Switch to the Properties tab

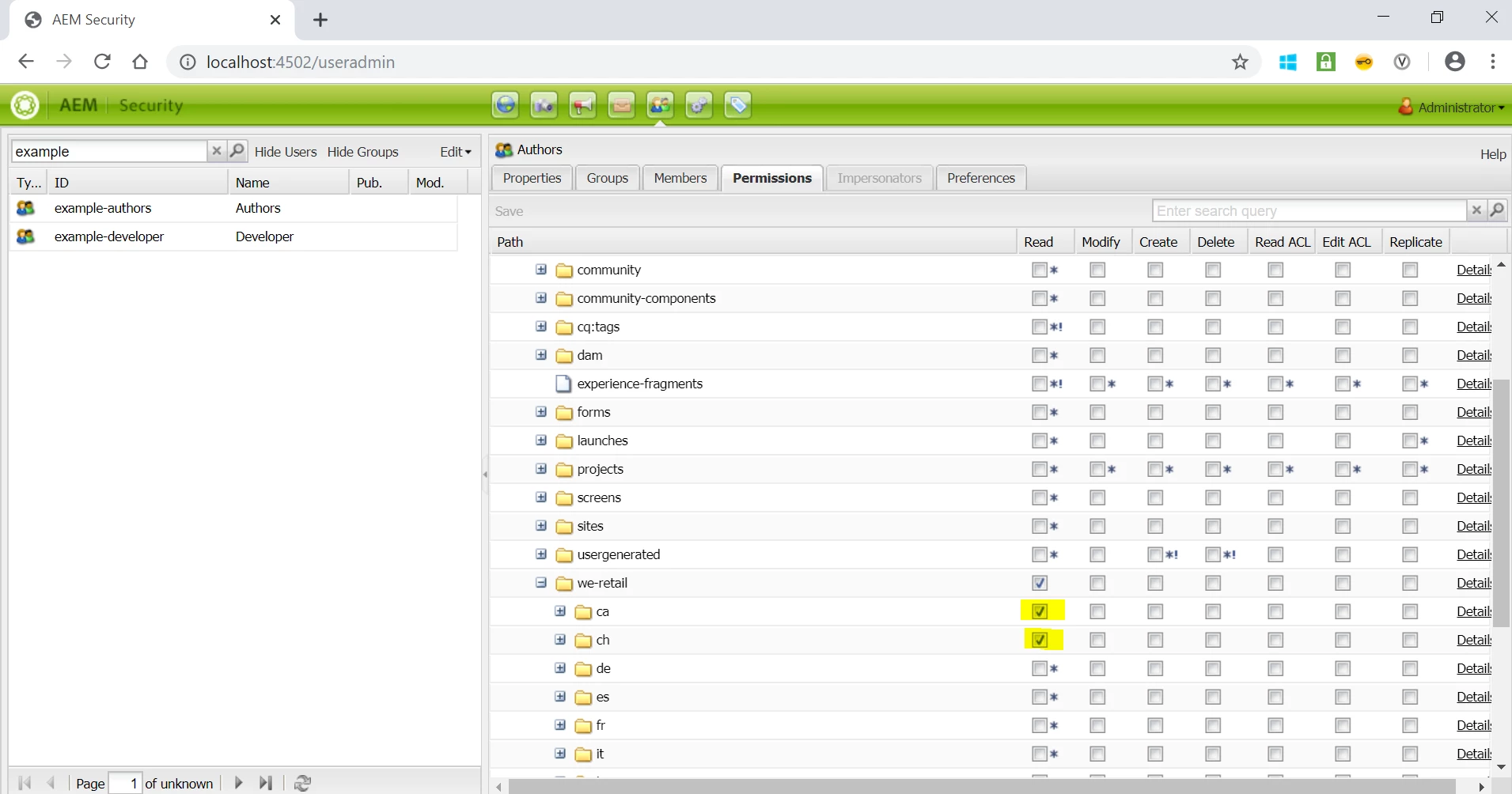tap(532, 178)
